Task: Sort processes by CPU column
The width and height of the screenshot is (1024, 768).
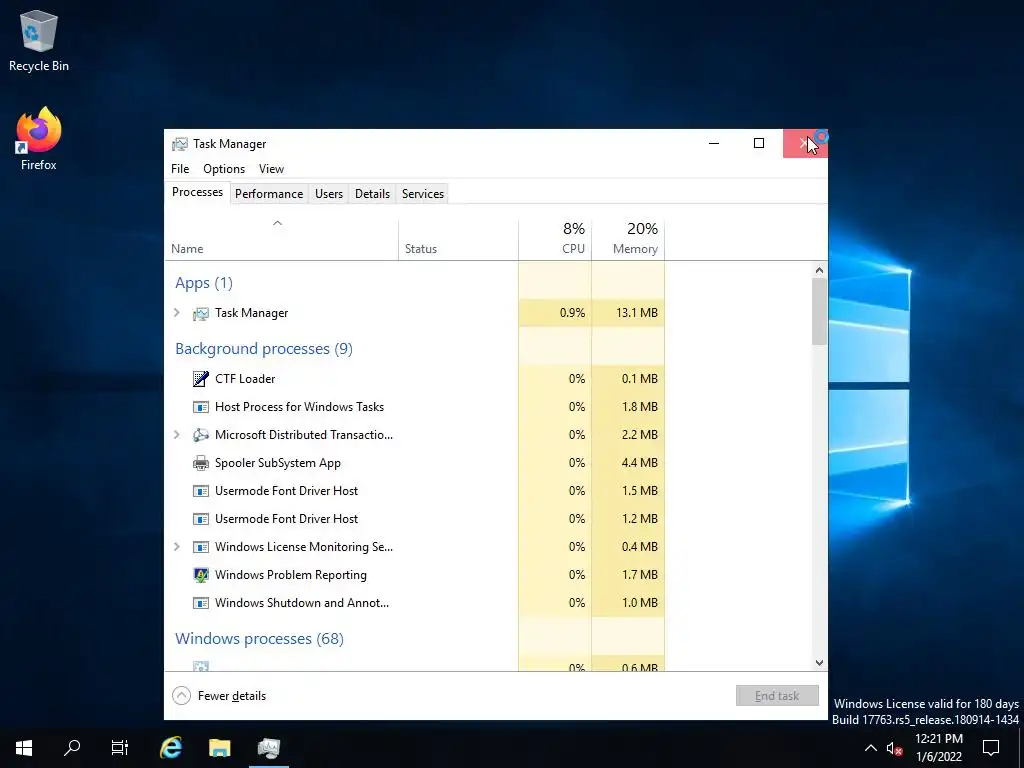Action: click(x=555, y=240)
